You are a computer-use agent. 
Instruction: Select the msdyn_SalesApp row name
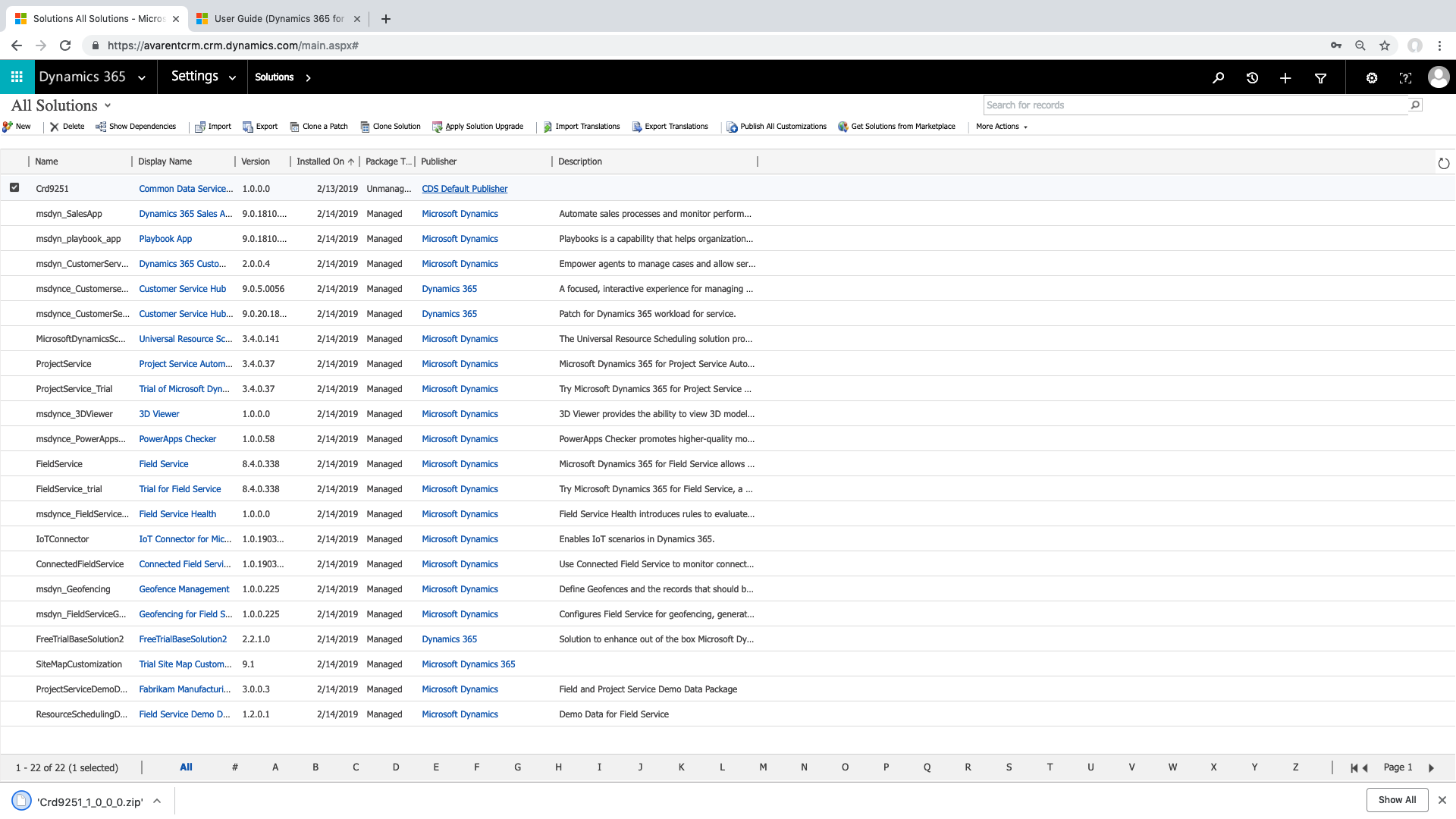[69, 214]
